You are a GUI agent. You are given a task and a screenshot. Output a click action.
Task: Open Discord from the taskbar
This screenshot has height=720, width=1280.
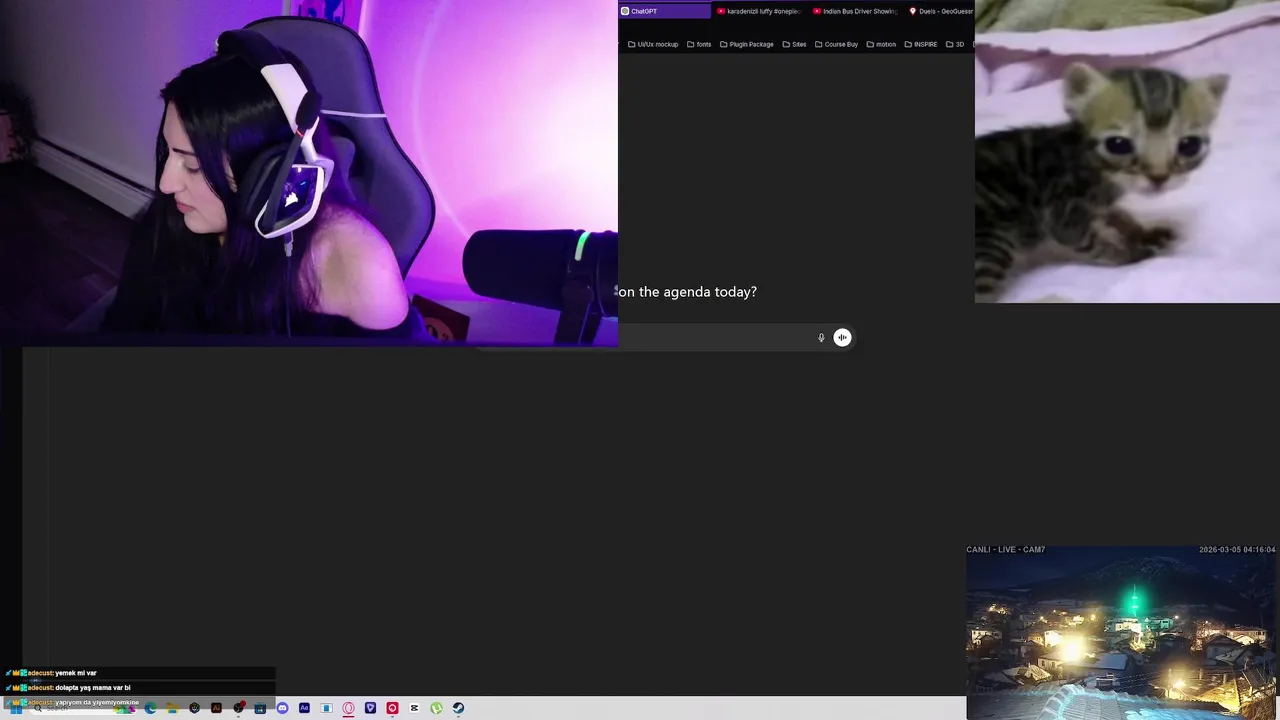282,708
